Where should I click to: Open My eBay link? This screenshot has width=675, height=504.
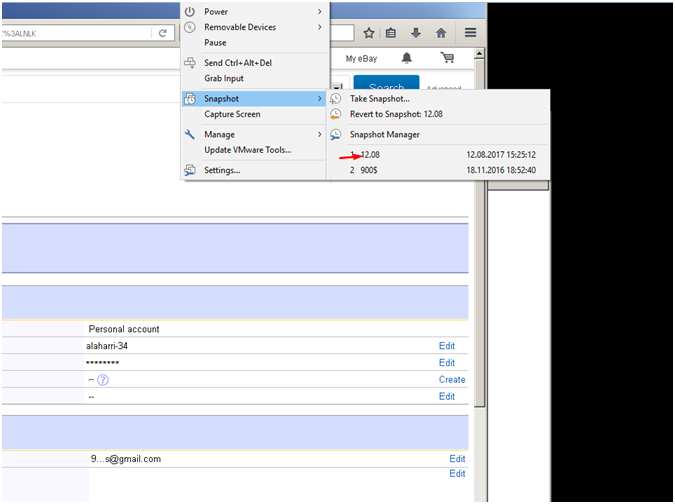coord(361,59)
